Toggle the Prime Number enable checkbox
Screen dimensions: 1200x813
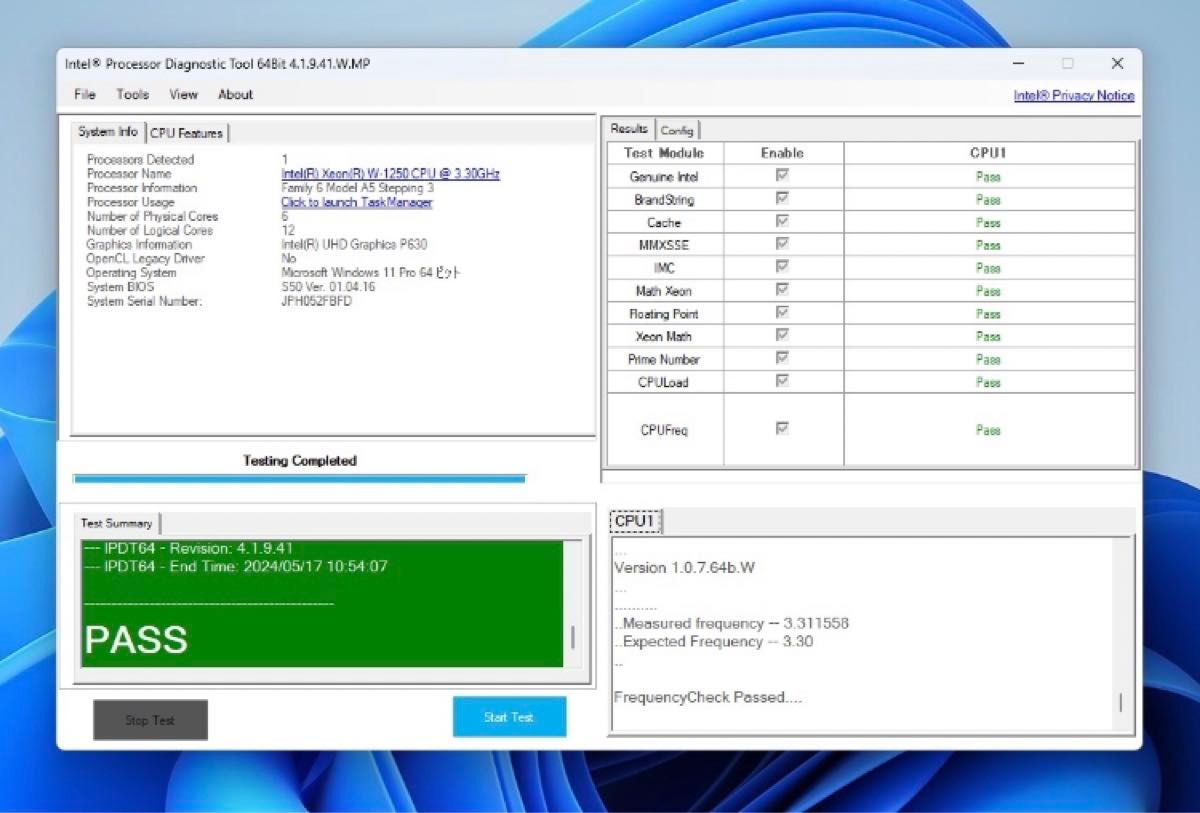click(782, 357)
